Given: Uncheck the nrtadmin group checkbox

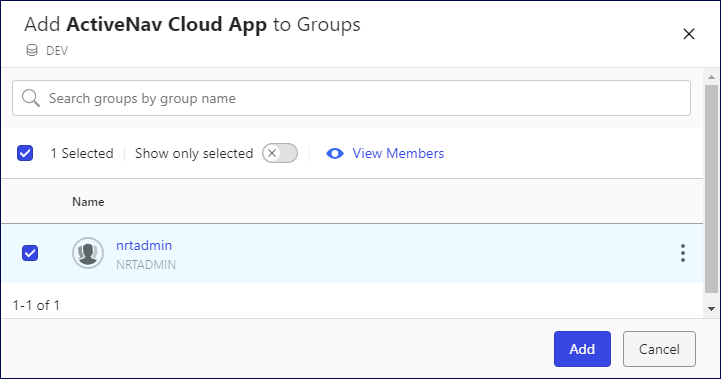Looking at the screenshot, I should [30, 253].
